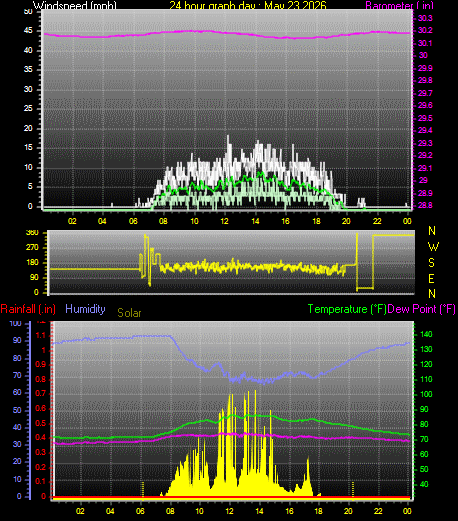Click "20" on the blue humidity axis
Image resolution: width=458 pixels, height=521 pixels.
pyautogui.click(x=17, y=461)
